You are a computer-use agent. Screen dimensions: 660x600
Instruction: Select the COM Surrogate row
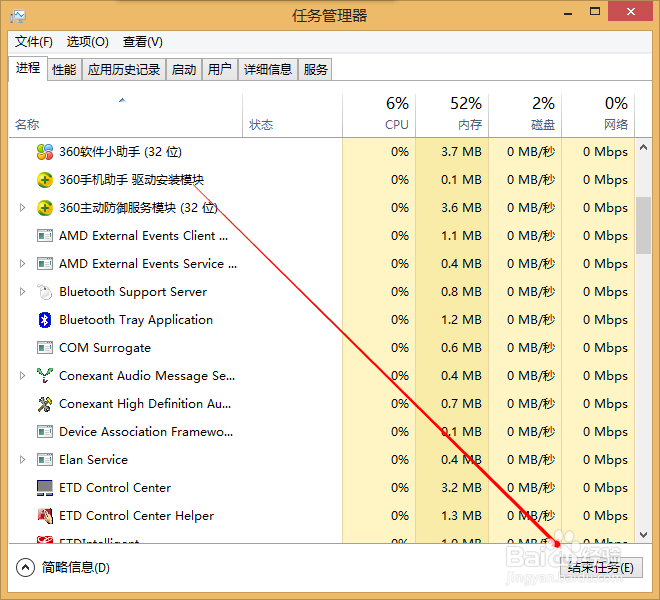[322, 348]
